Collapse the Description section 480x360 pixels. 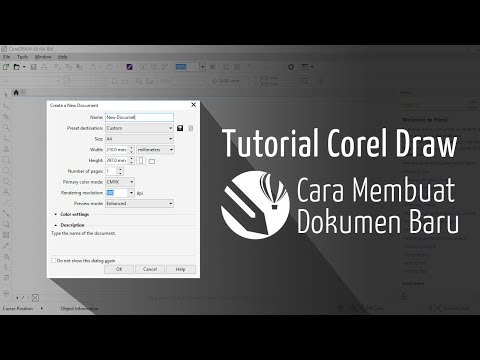[x=56, y=225]
